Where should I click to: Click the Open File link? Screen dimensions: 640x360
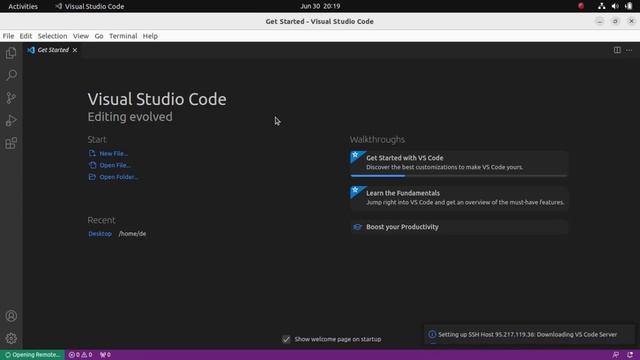pyautogui.click(x=115, y=165)
